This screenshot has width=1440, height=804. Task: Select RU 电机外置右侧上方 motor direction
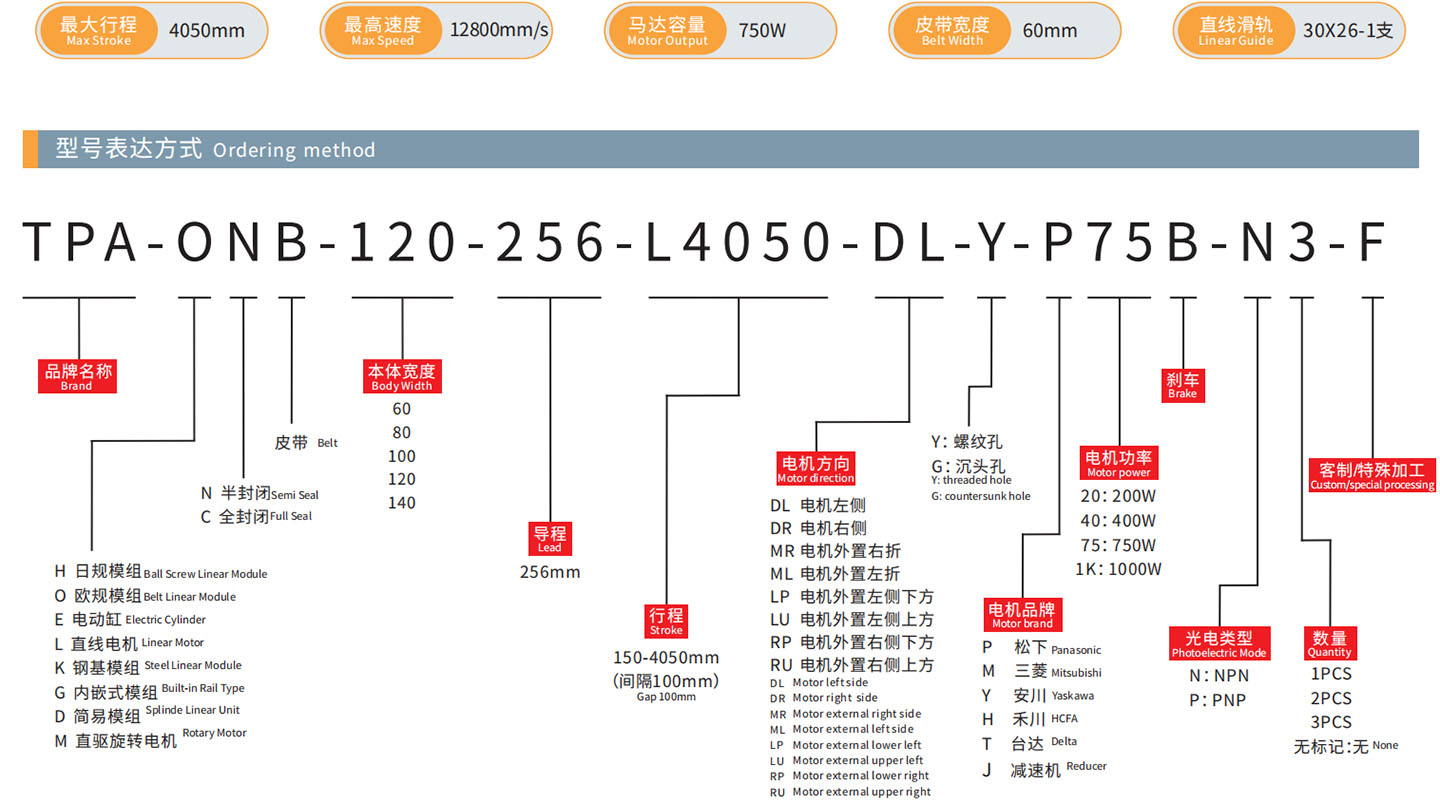point(852,665)
